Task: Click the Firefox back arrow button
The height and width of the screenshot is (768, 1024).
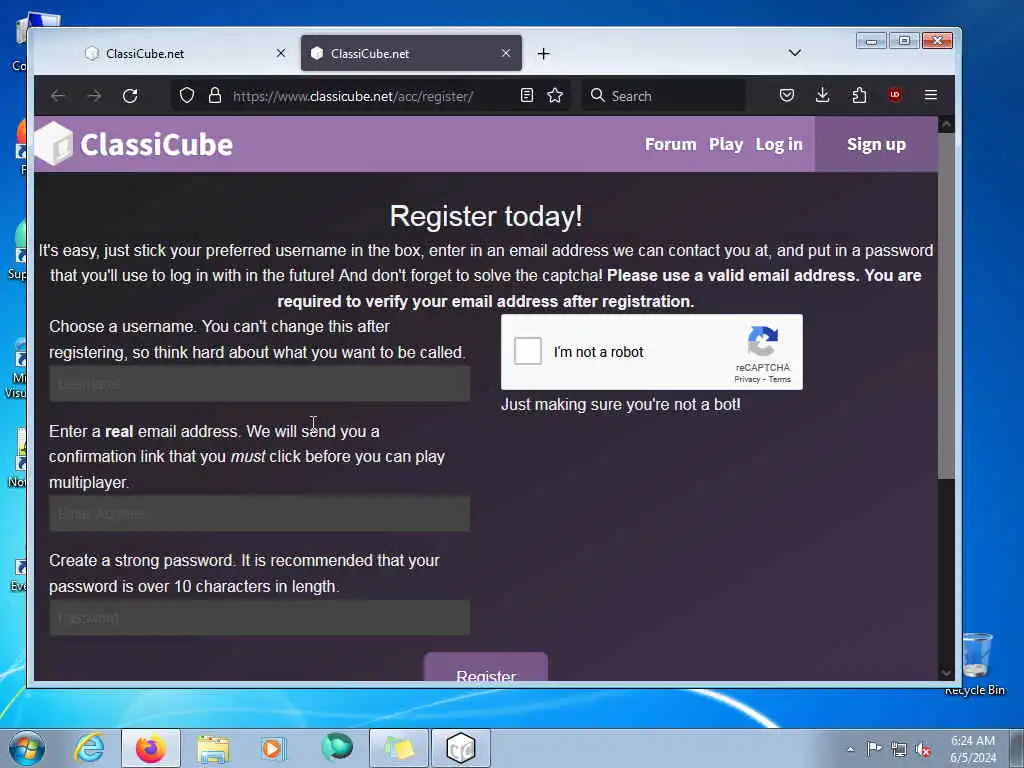Action: pyautogui.click(x=58, y=96)
